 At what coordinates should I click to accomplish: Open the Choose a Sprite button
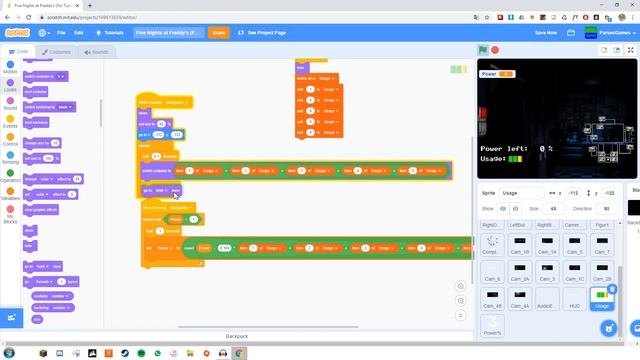pyautogui.click(x=609, y=328)
